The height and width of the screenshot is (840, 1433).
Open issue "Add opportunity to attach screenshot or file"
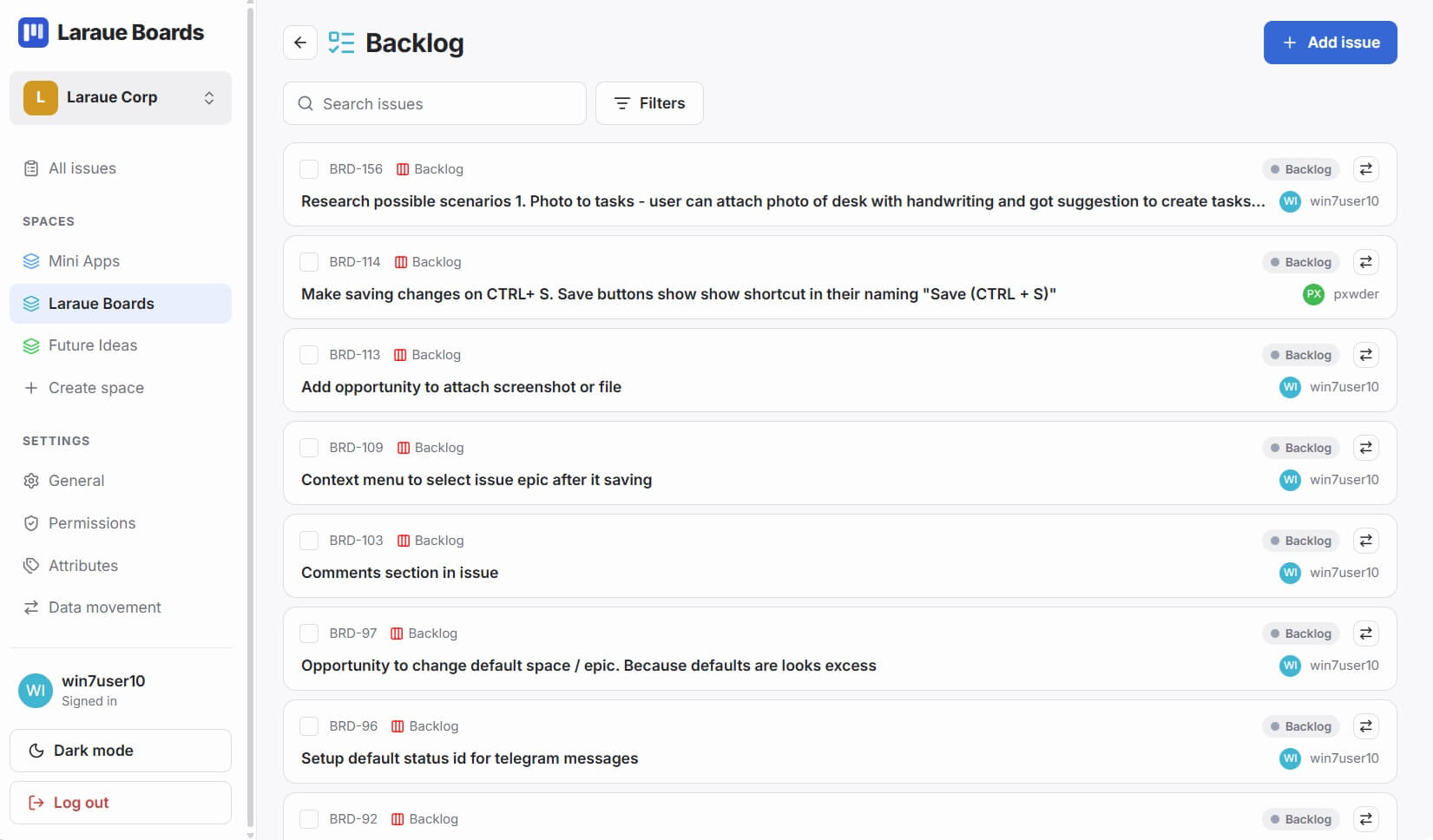tap(461, 387)
